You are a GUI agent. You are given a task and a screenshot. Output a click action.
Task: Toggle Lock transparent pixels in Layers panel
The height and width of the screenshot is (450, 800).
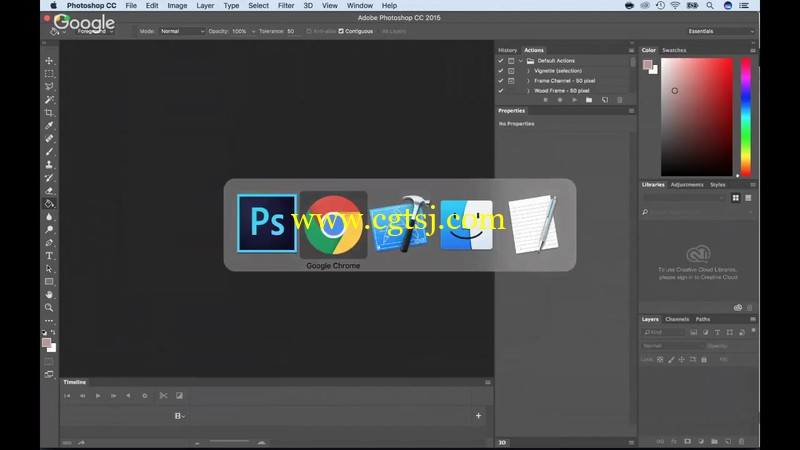tap(660, 360)
